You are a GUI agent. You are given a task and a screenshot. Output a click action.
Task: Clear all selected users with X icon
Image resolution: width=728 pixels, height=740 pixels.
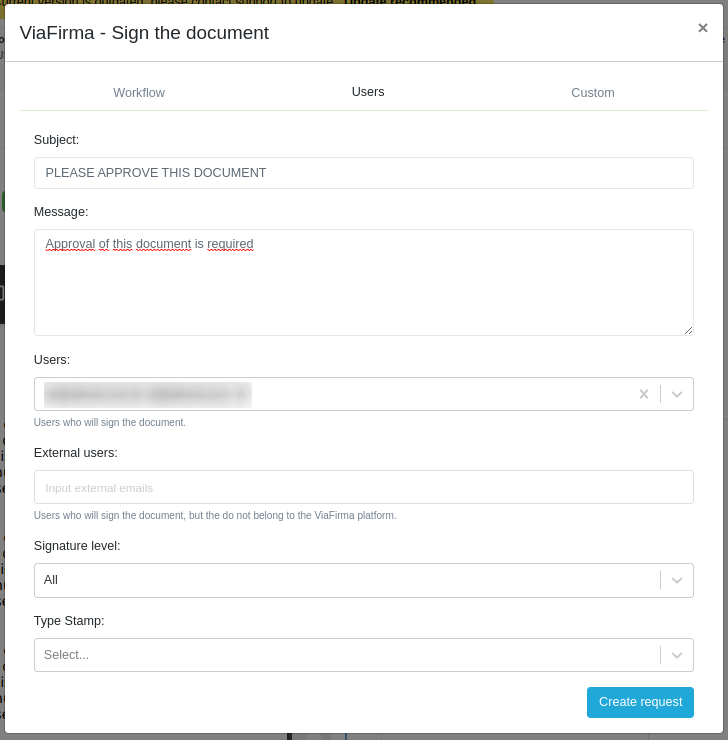click(x=644, y=394)
